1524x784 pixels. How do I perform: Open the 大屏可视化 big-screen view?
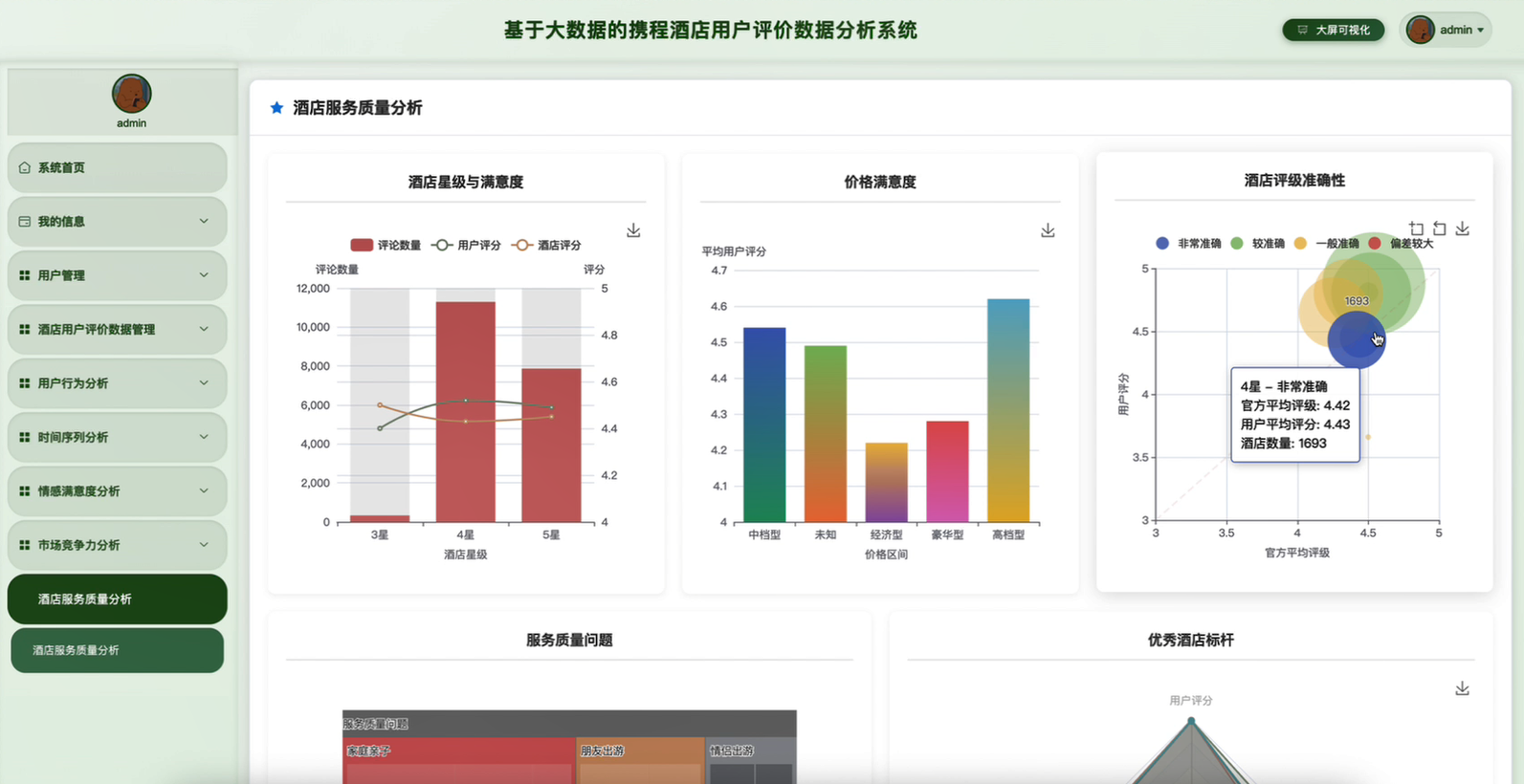[x=1334, y=30]
